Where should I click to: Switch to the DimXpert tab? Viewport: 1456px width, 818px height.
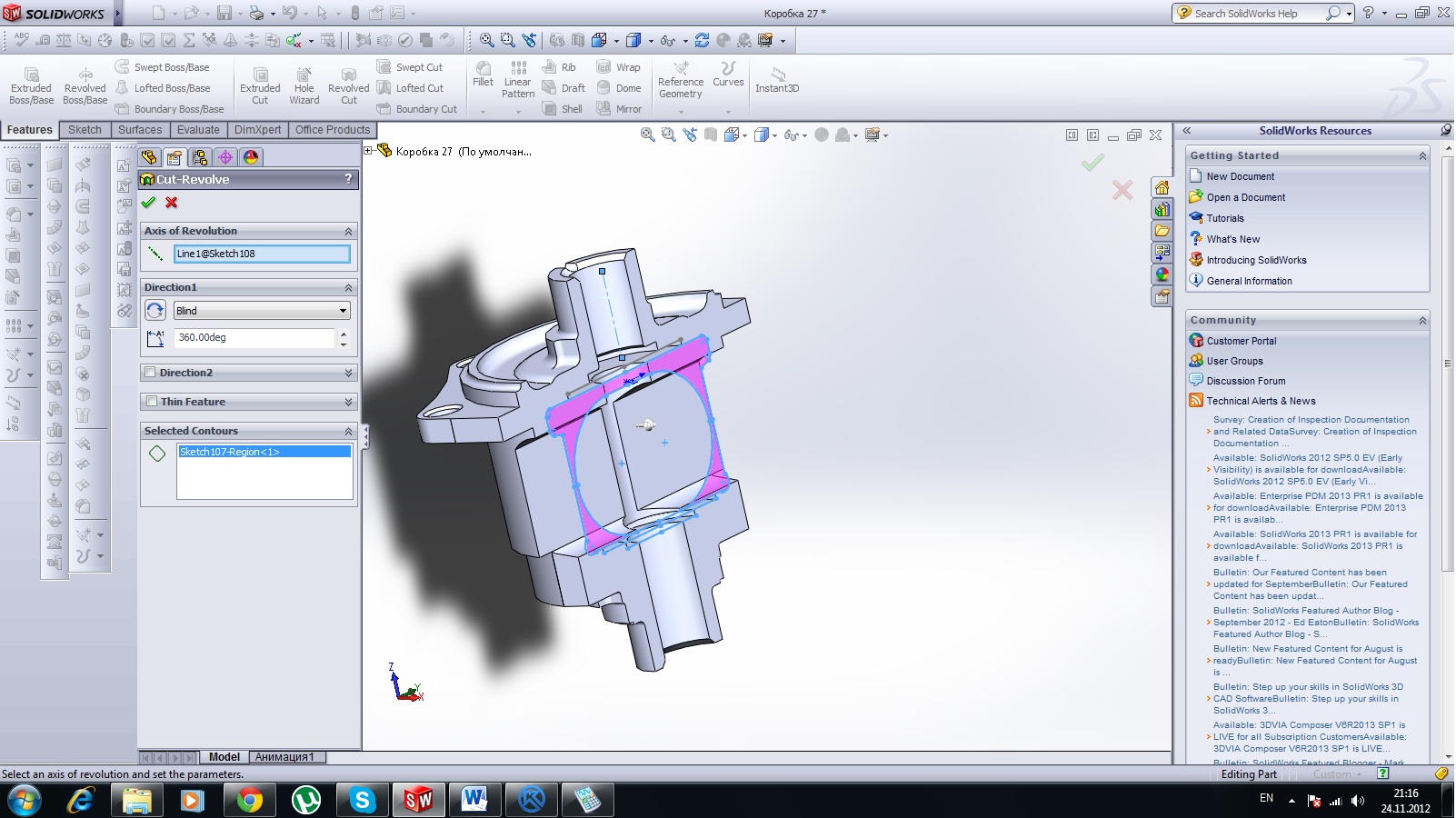coord(257,130)
